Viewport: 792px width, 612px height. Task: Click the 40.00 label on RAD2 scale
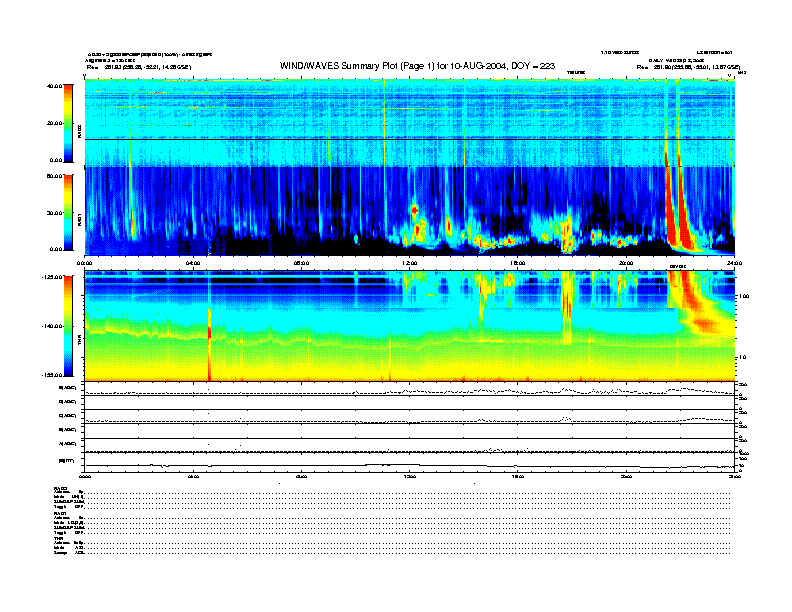point(54,87)
